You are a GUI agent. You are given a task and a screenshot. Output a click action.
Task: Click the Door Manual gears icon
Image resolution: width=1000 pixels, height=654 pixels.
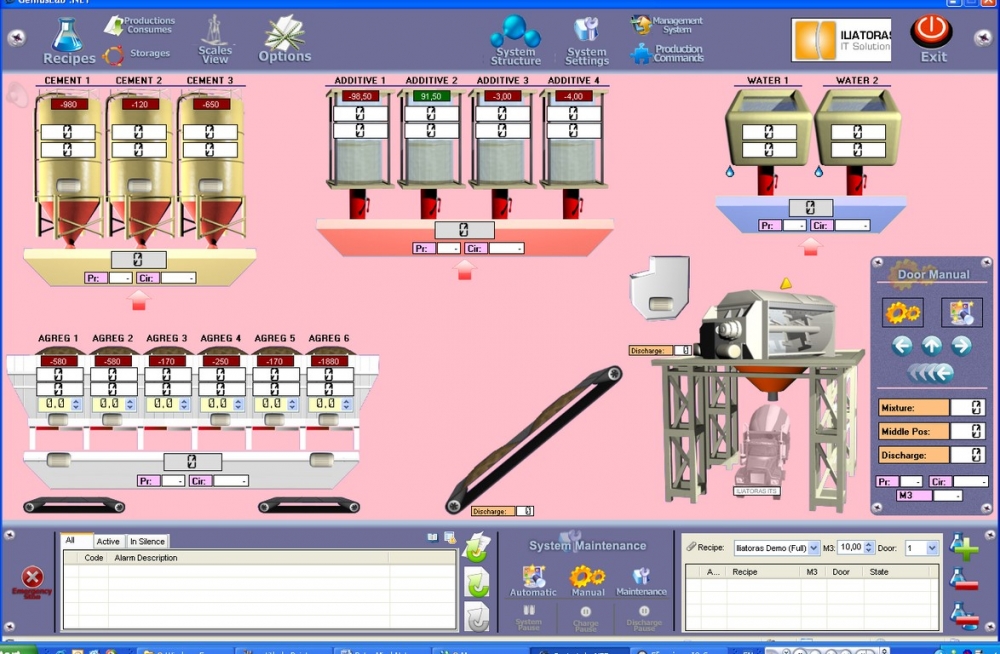(x=902, y=312)
